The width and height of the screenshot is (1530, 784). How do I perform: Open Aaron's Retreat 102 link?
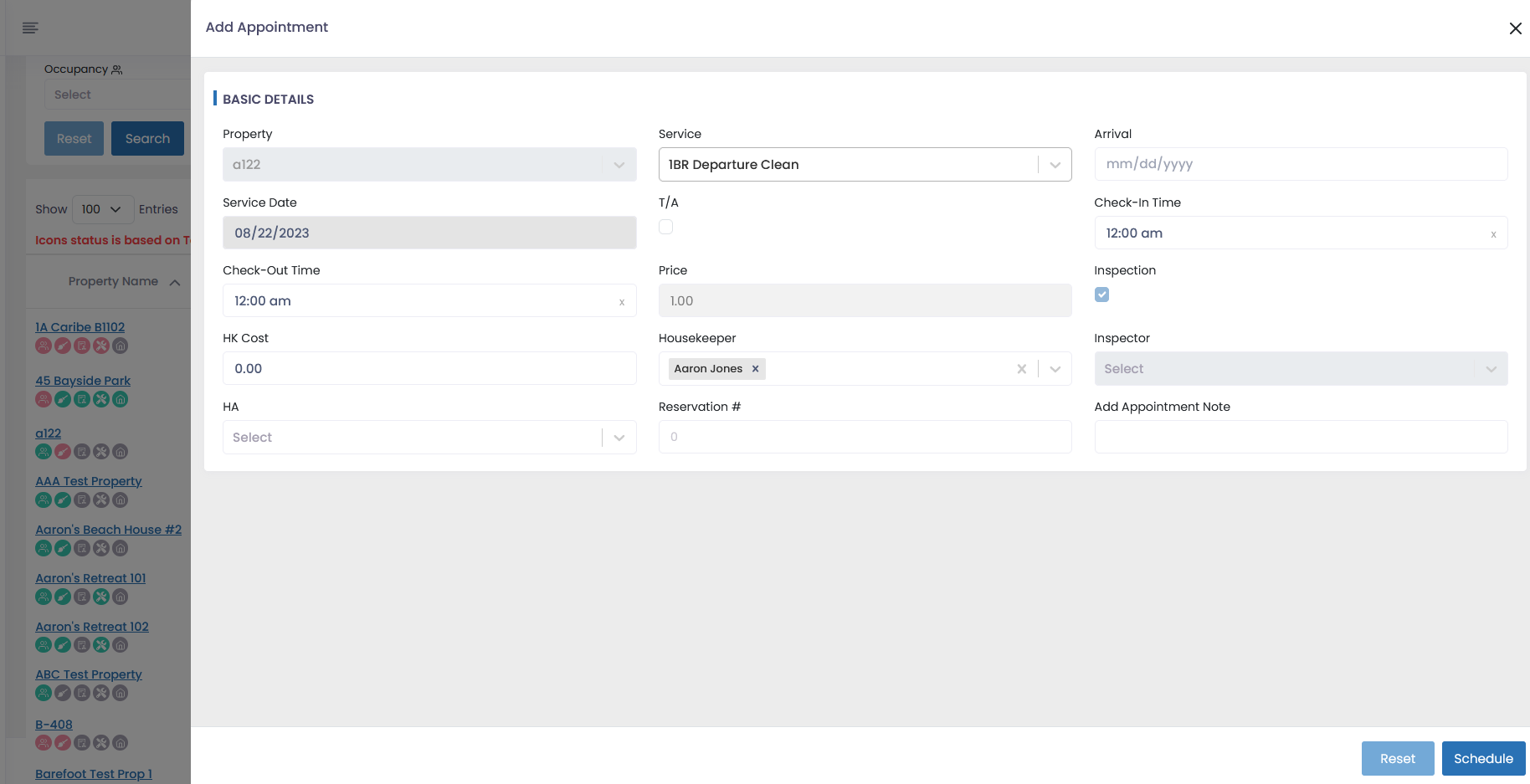pyautogui.click(x=92, y=627)
